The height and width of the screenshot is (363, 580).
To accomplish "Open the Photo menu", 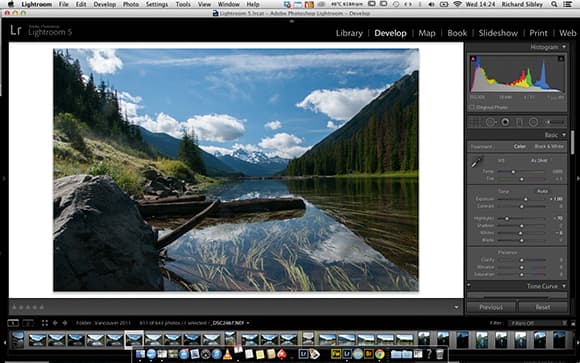I will pyautogui.click(x=131, y=4).
